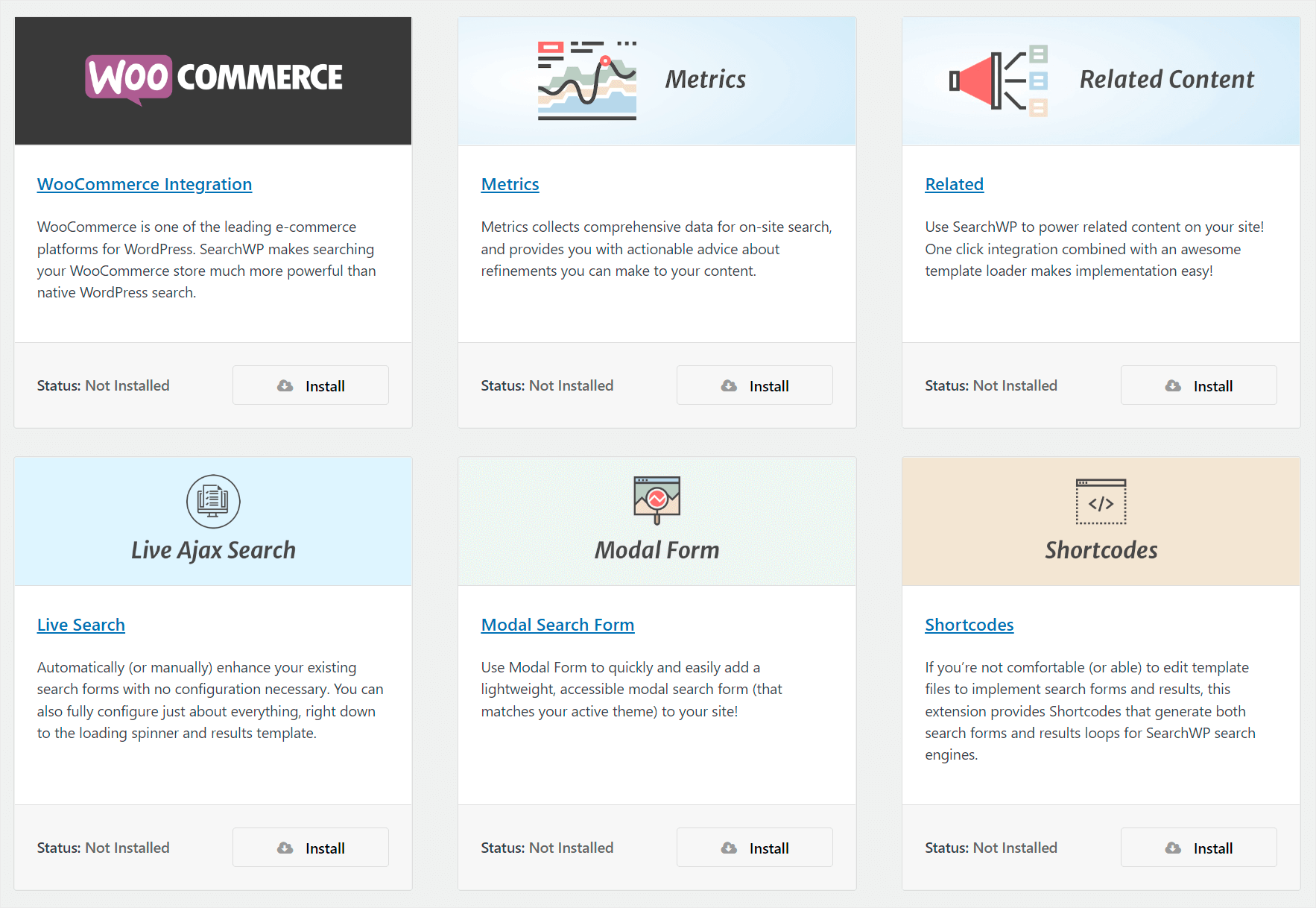This screenshot has height=908, width=1316.
Task: Click the Related Content megaphone icon
Action: [999, 81]
